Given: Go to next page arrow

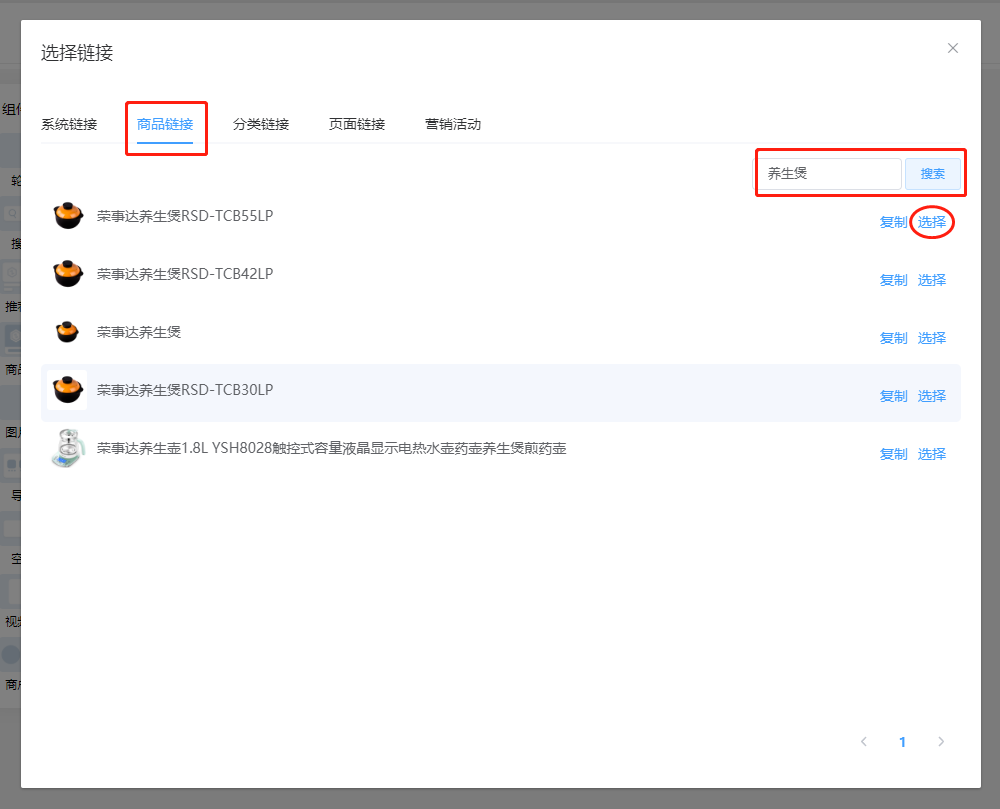Looking at the screenshot, I should (x=941, y=741).
